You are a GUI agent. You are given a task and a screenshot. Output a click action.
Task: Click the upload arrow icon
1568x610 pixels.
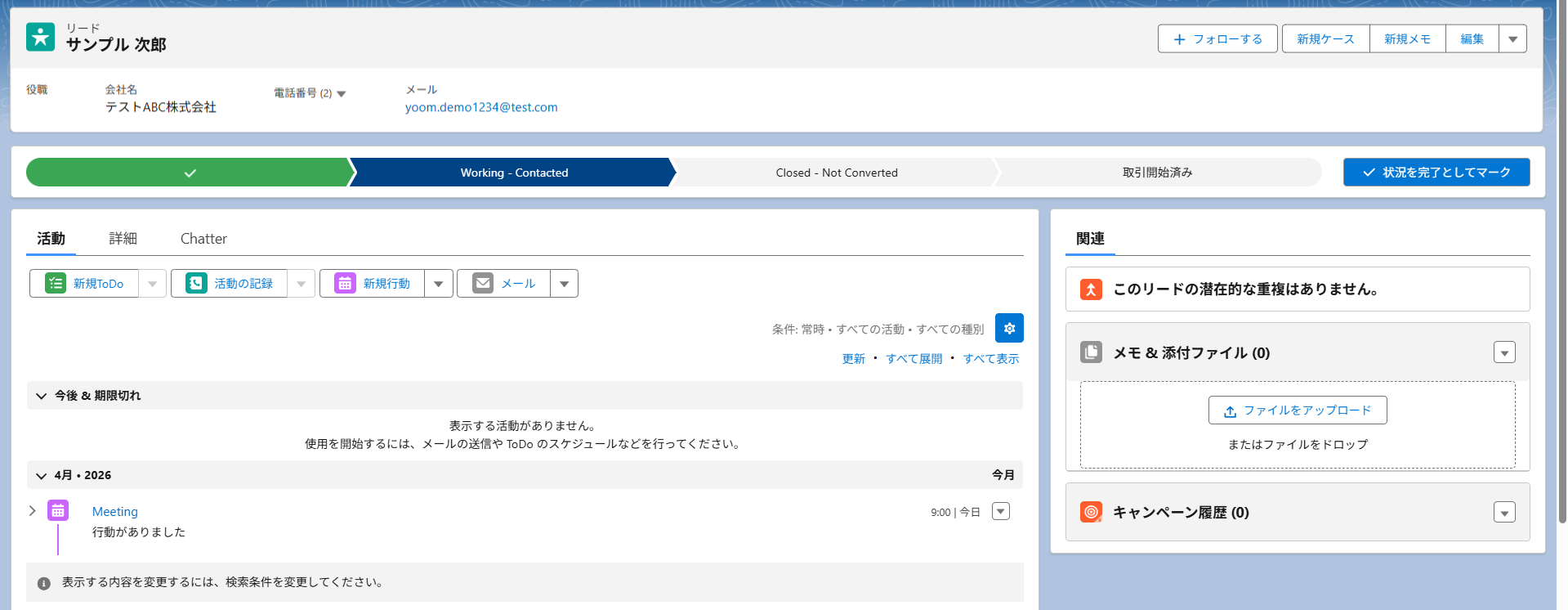1230,411
